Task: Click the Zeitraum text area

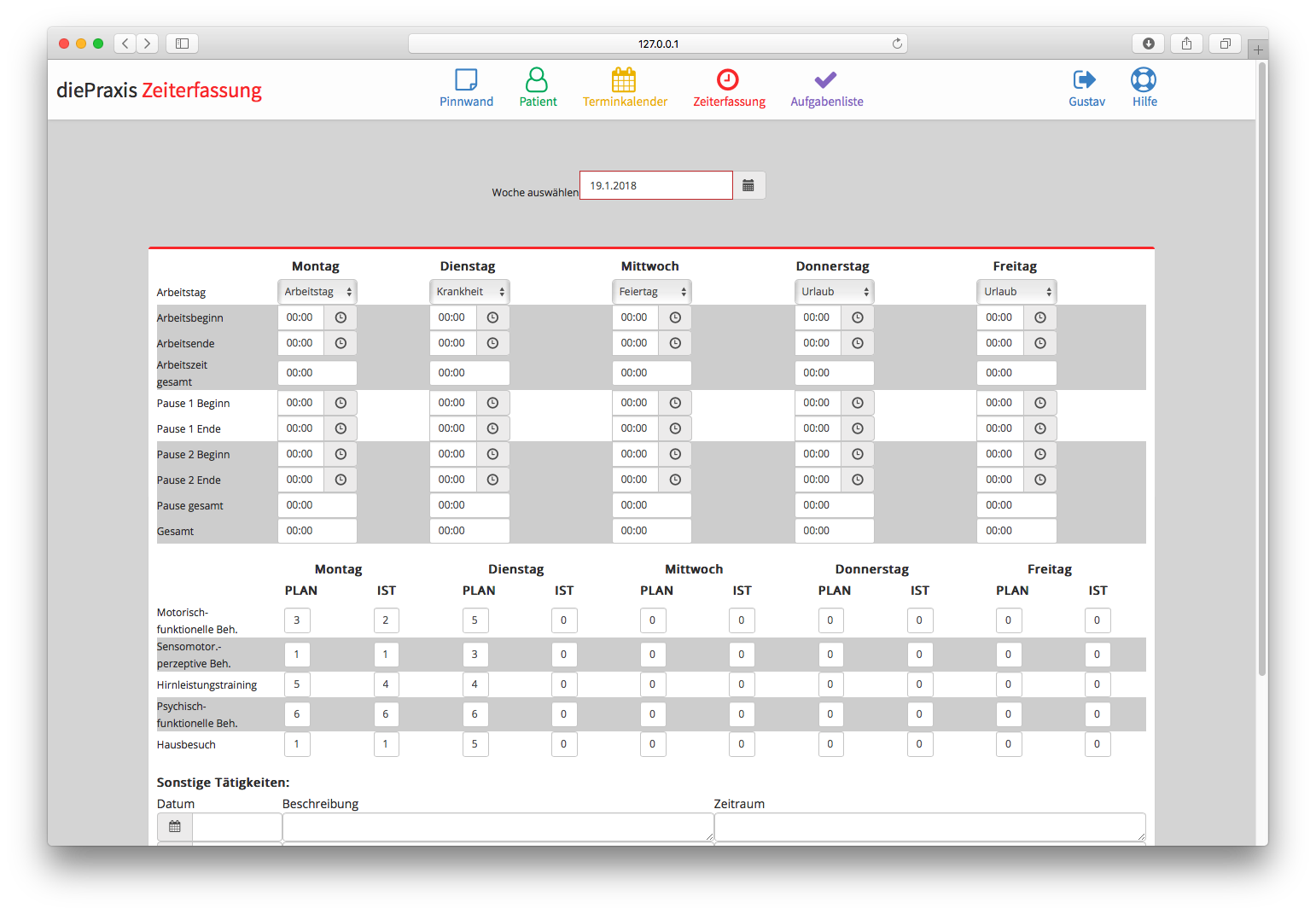Action: pos(930,827)
